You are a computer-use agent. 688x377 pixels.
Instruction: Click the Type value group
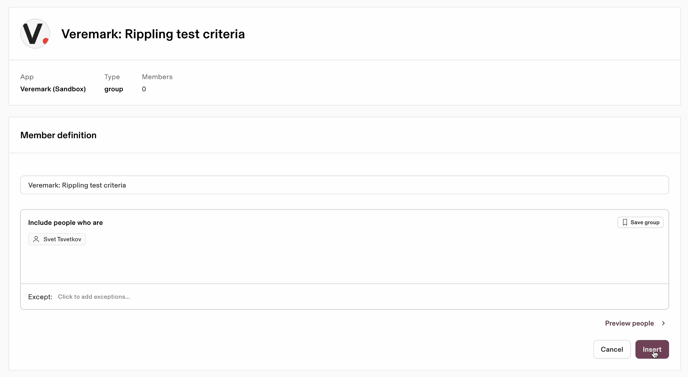pos(114,89)
